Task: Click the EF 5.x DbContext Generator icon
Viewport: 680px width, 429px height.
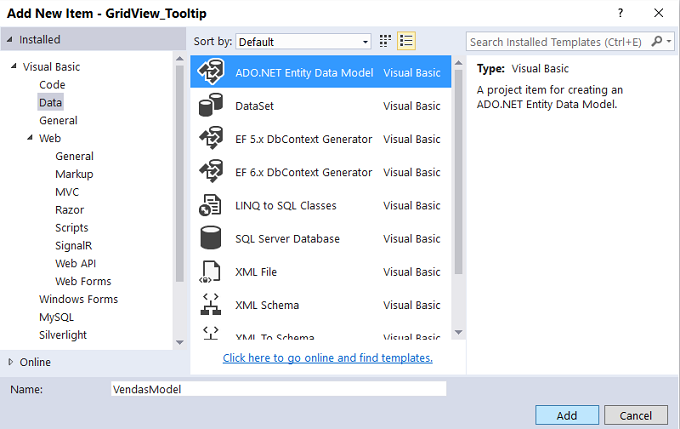Action: pyautogui.click(x=211, y=138)
